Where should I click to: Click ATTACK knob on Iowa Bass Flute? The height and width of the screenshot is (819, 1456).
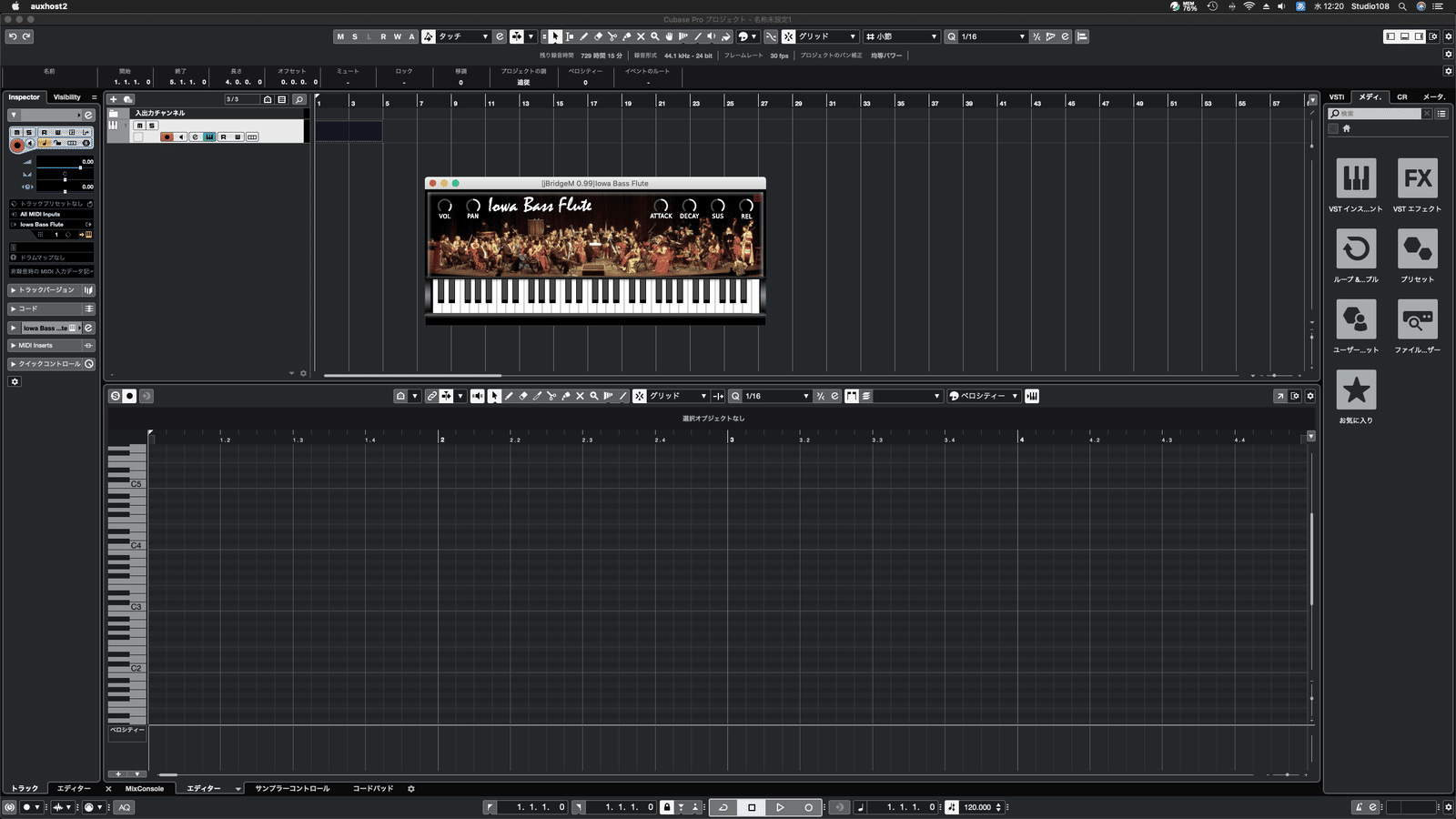point(661,206)
